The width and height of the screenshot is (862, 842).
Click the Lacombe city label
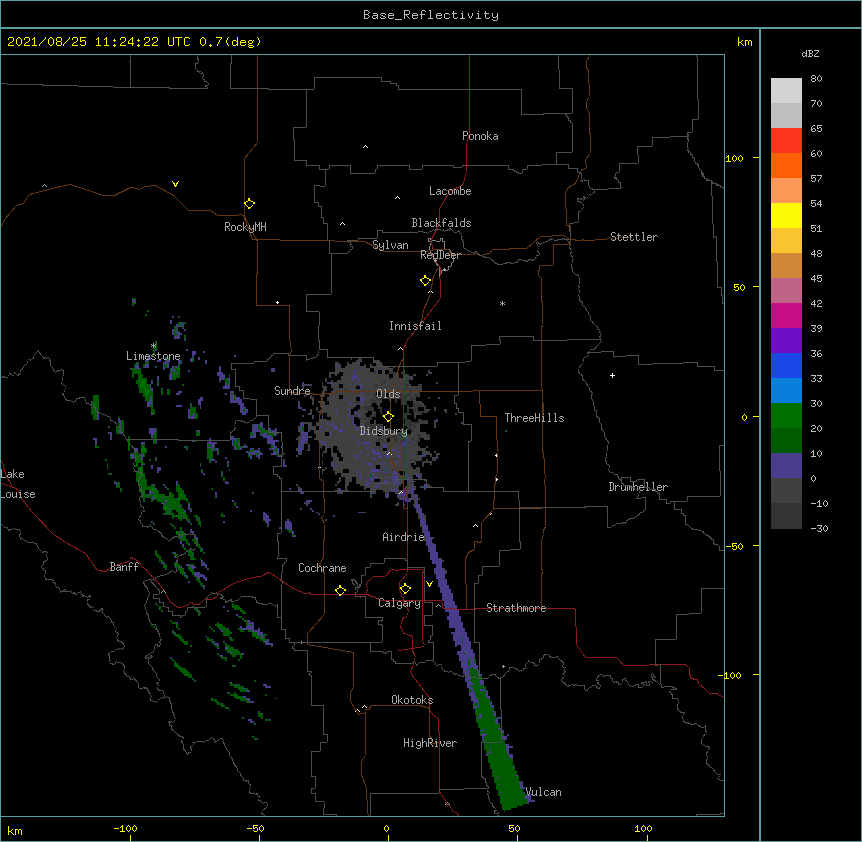(450, 191)
